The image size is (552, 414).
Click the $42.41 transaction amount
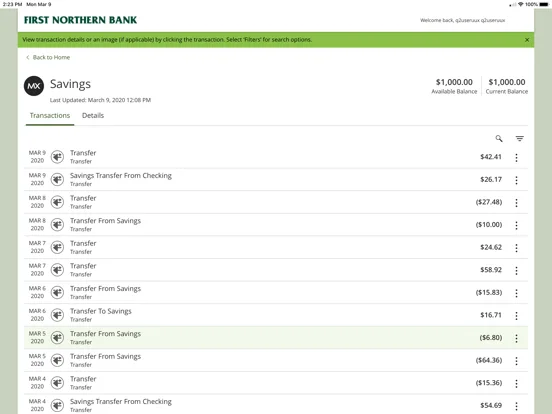[x=491, y=157]
